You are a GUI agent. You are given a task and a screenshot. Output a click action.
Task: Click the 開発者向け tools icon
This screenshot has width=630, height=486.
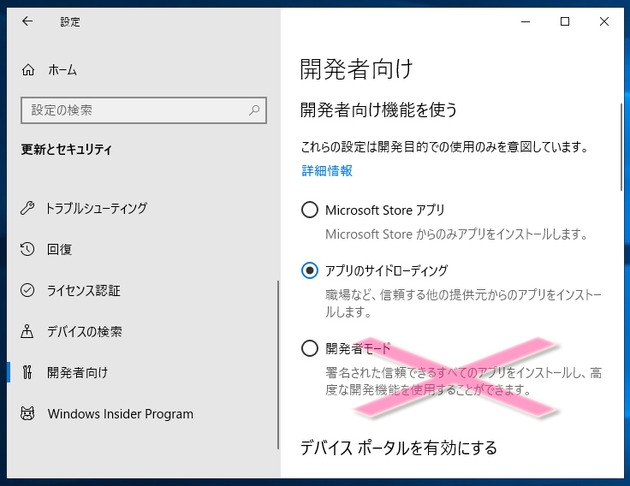click(27, 372)
